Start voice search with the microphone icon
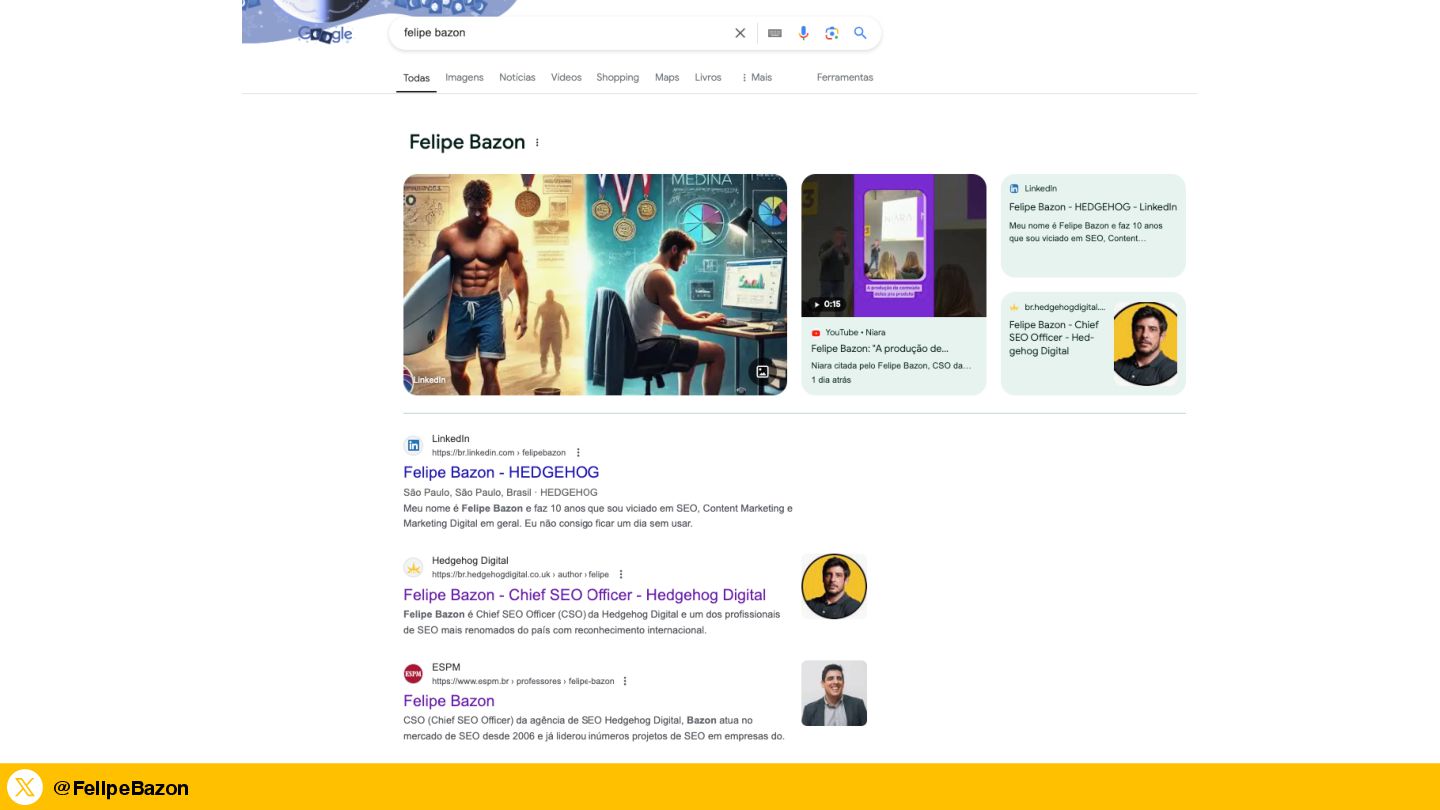The image size is (1440, 810). pyautogui.click(x=803, y=33)
